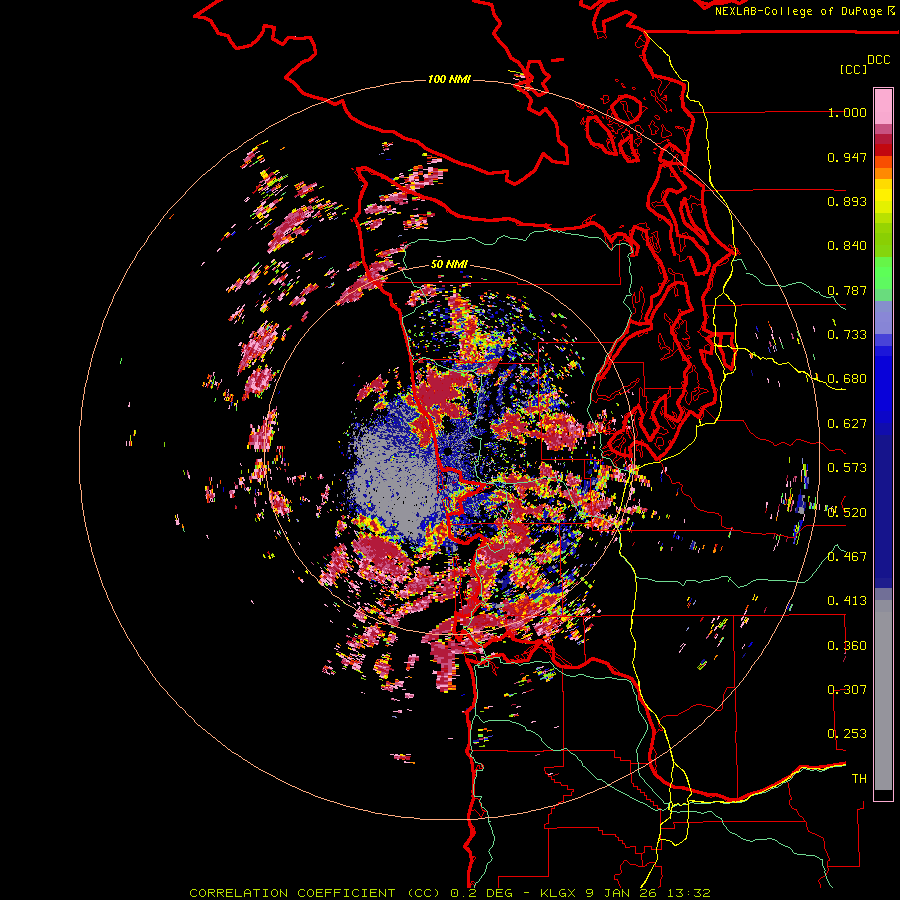Click the TH threshold legend label
The height and width of the screenshot is (900, 900).
(859, 779)
